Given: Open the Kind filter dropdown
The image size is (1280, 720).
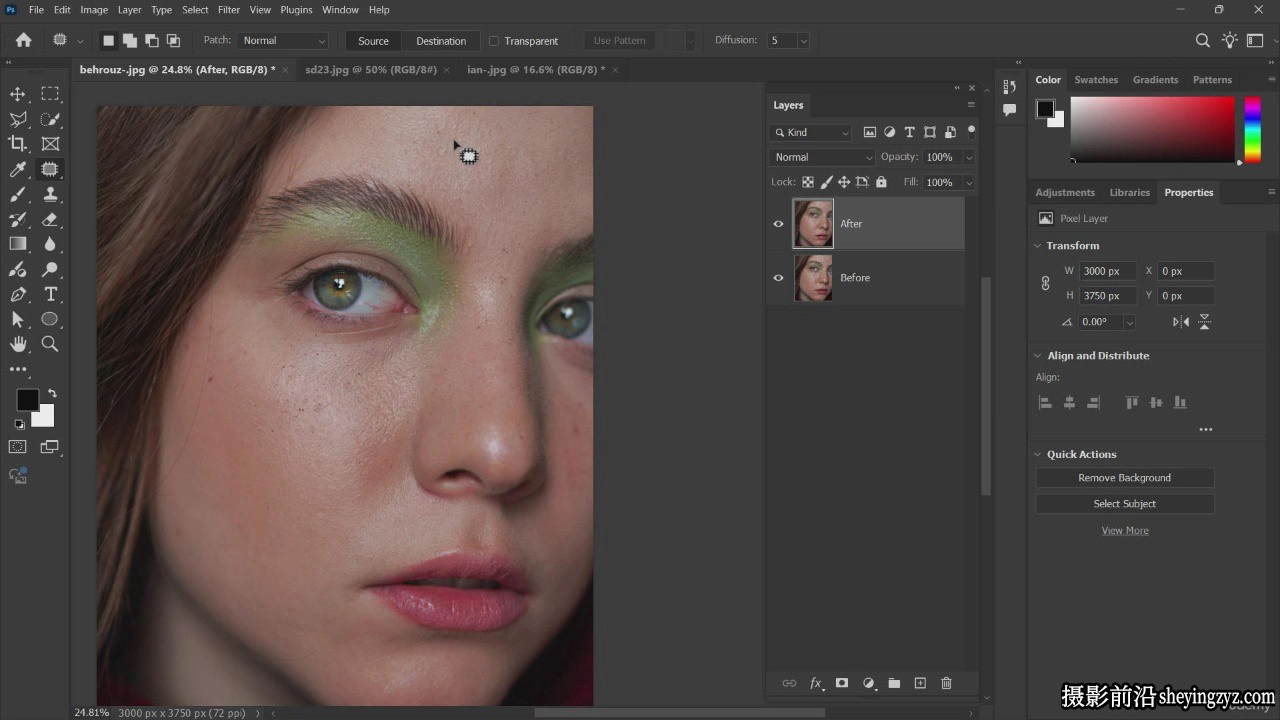Looking at the screenshot, I should (x=811, y=132).
